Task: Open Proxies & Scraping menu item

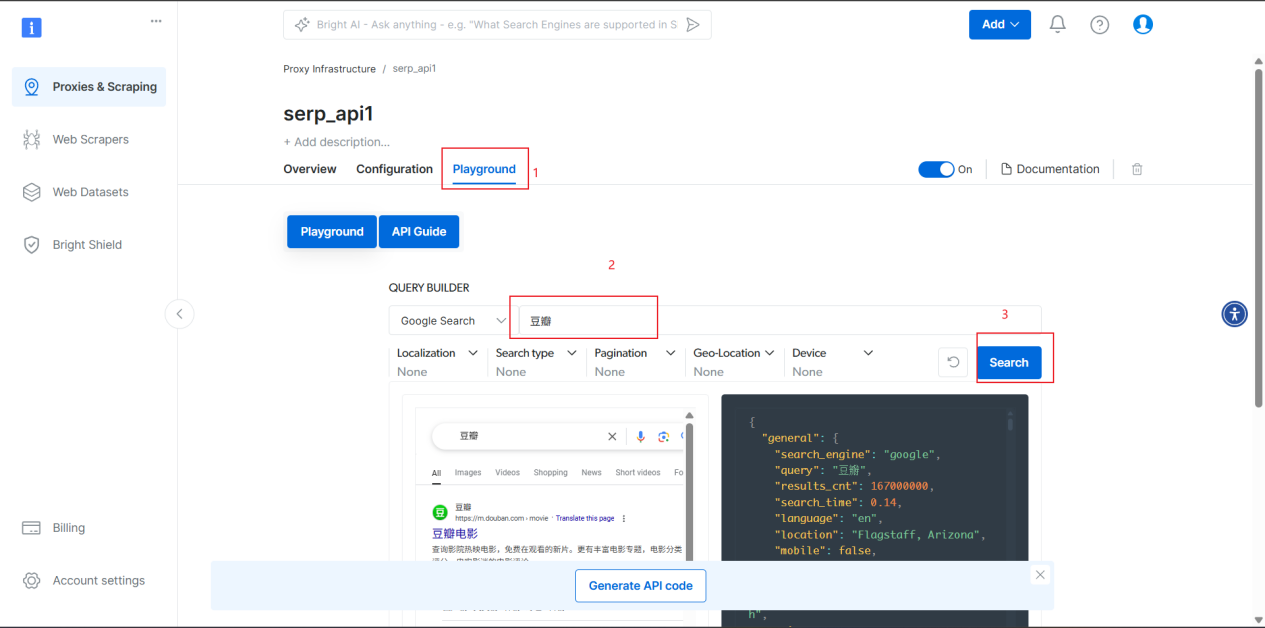Action: 89,87
